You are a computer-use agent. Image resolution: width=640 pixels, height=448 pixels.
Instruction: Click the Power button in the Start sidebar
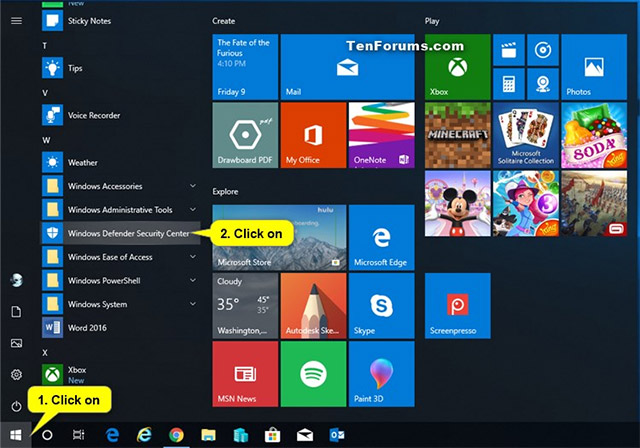click(16, 406)
